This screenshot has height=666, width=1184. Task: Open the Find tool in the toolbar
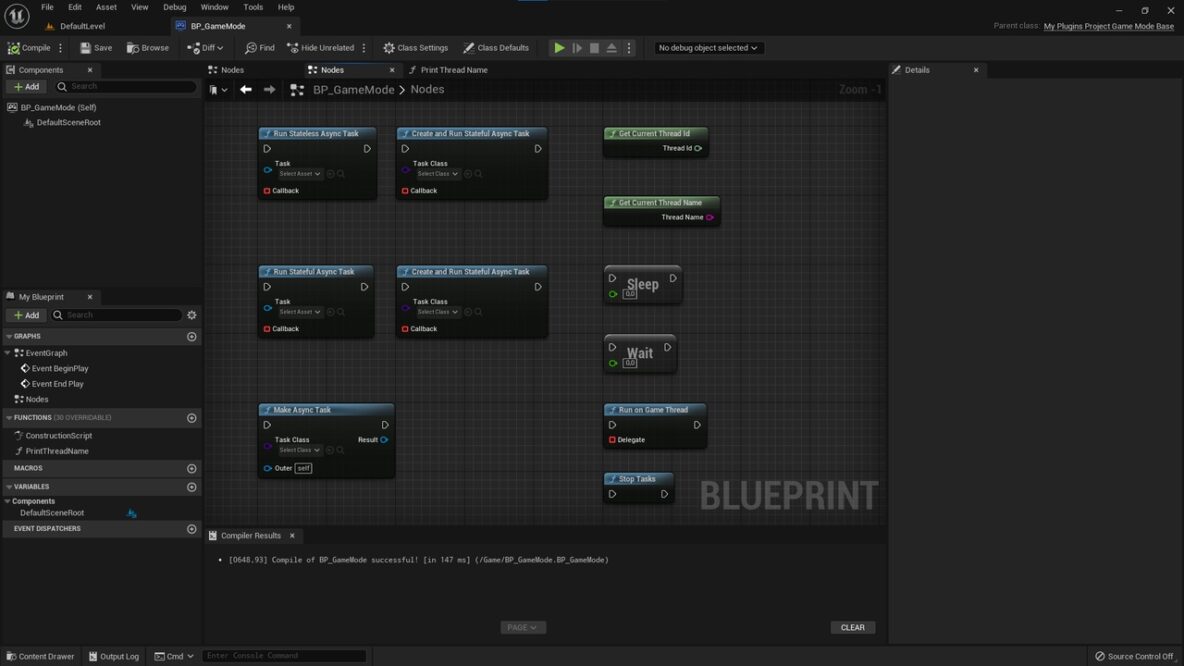[259, 47]
